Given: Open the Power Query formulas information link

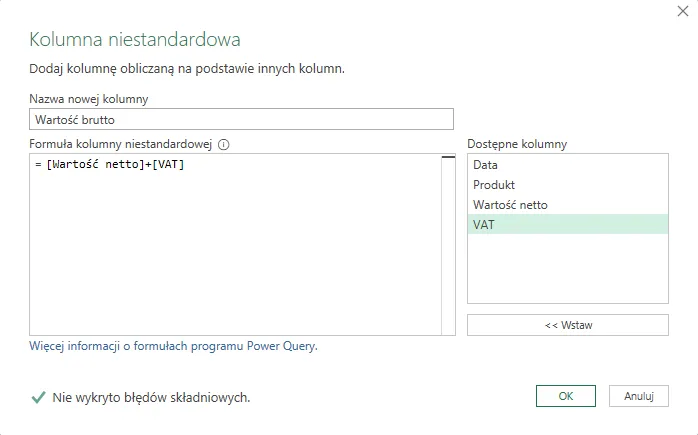Looking at the screenshot, I should pos(174,347).
